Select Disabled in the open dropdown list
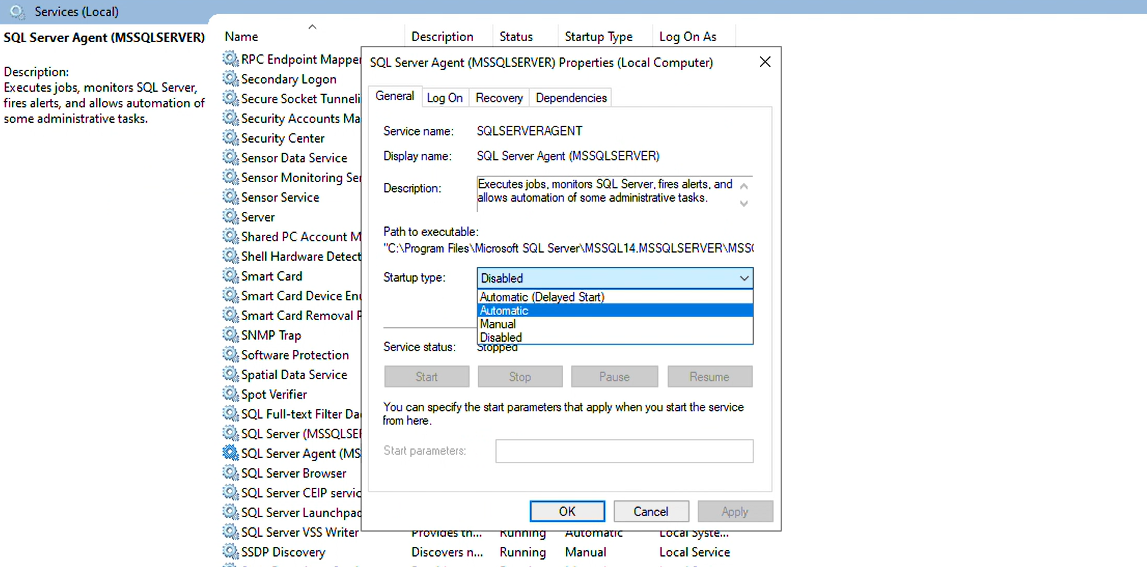1147x567 pixels. coord(614,337)
